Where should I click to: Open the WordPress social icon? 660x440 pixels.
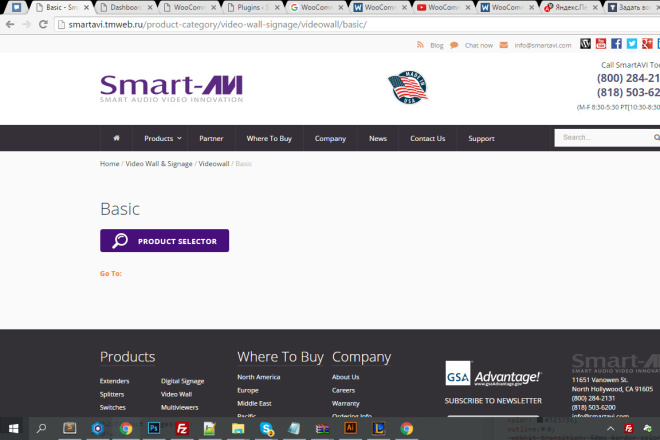click(x=585, y=43)
